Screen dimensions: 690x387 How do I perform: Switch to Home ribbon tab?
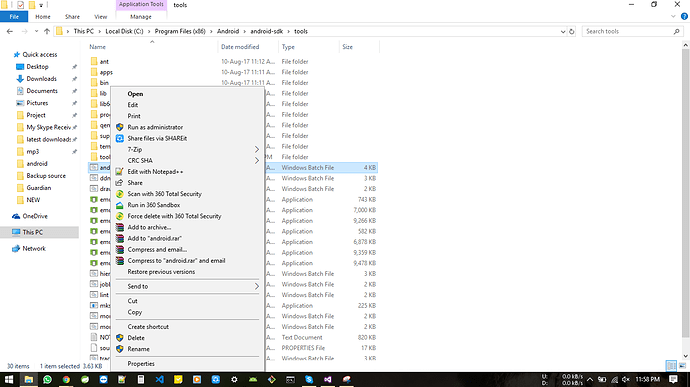(43, 17)
